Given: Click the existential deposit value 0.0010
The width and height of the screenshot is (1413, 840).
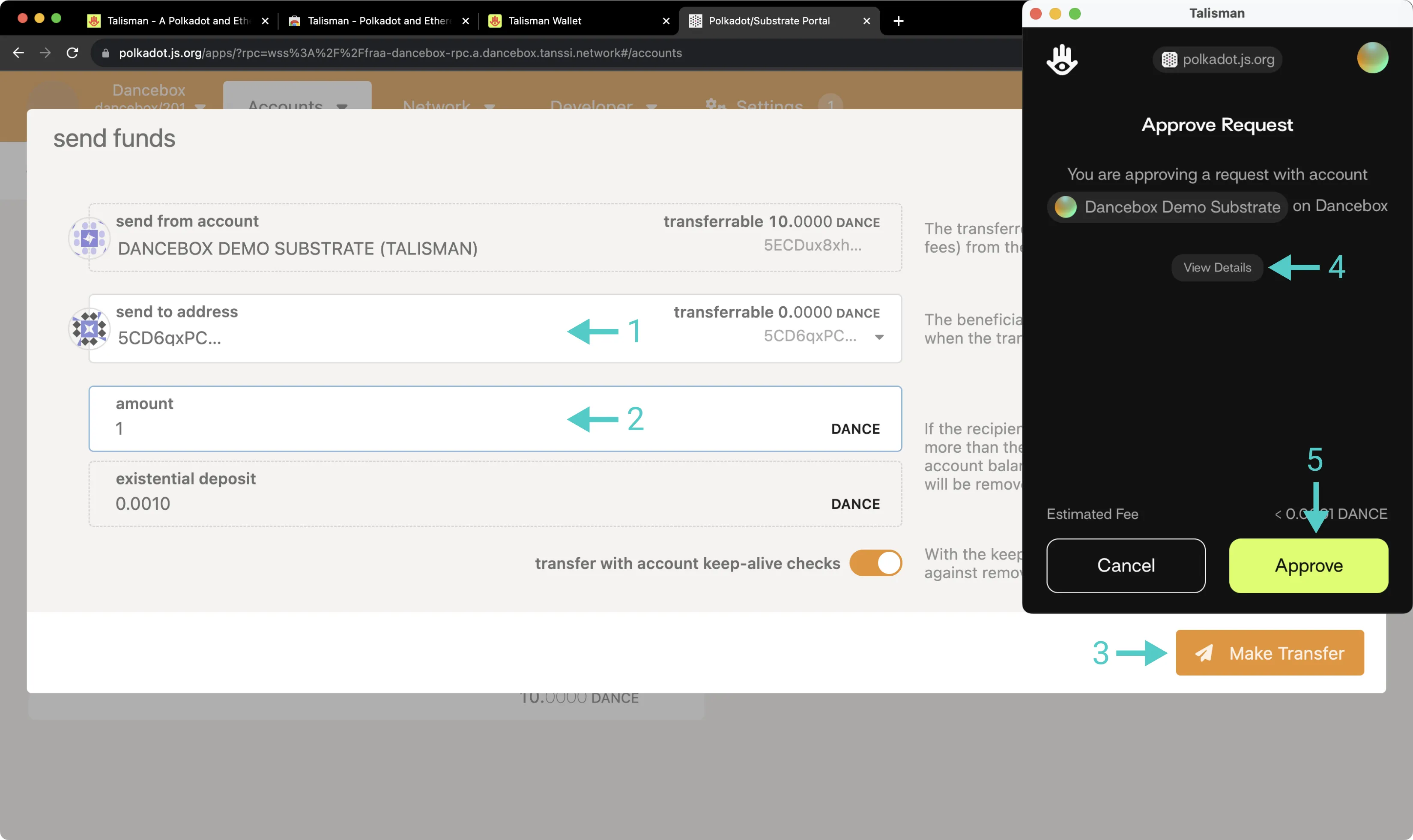Looking at the screenshot, I should click(x=143, y=503).
